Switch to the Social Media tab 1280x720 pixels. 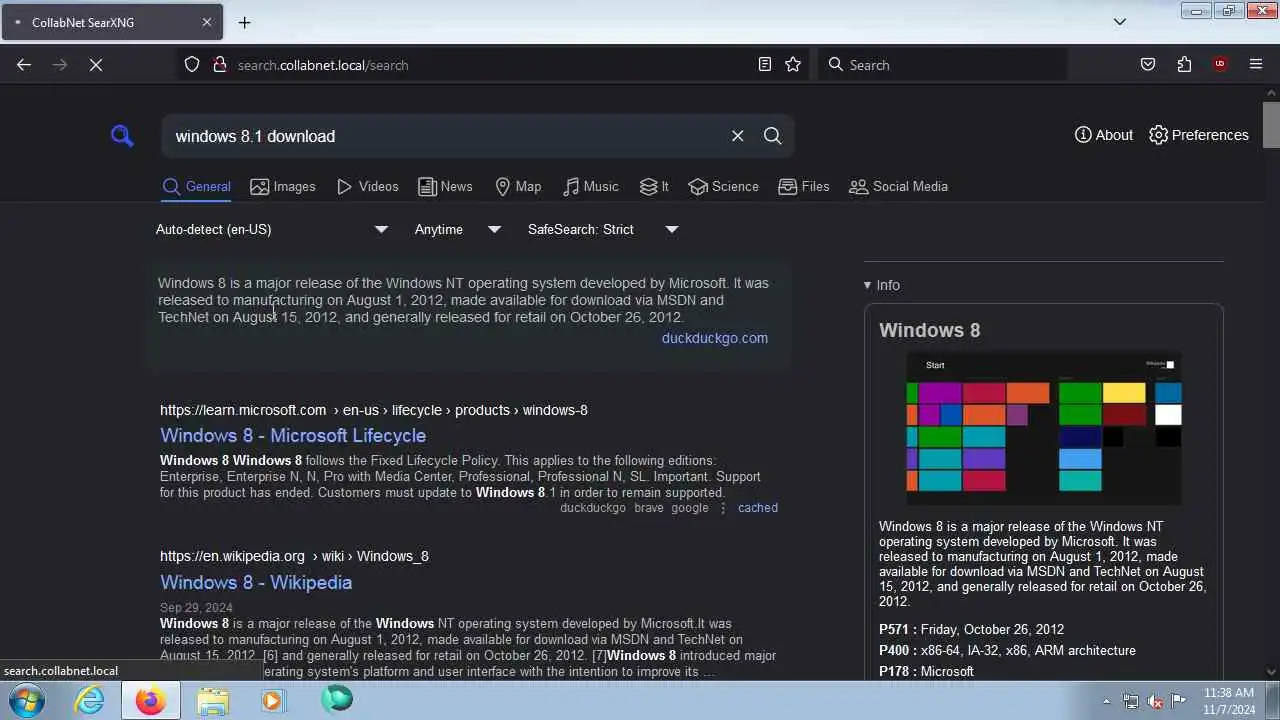pos(898,187)
